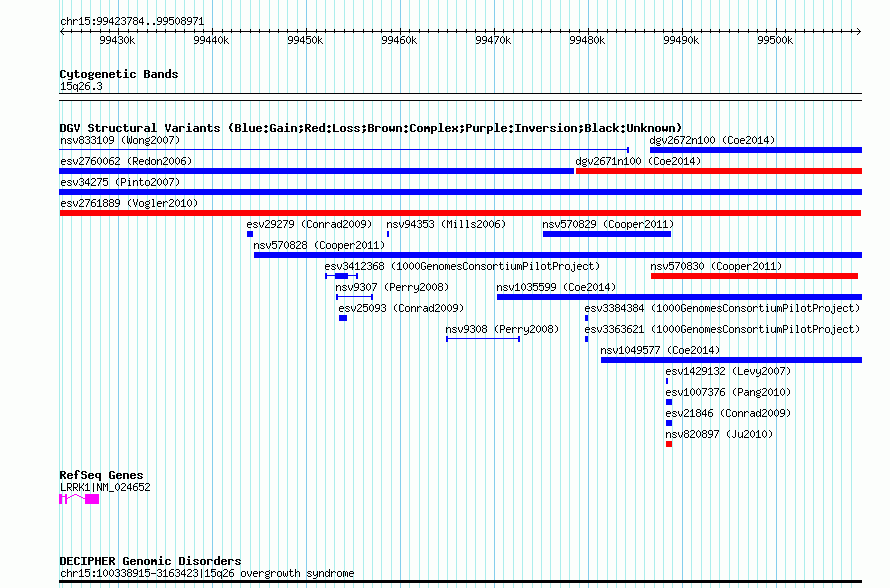Select the esv1429132 thin blue marker
Screen dimensions: 890x588
point(667,381)
